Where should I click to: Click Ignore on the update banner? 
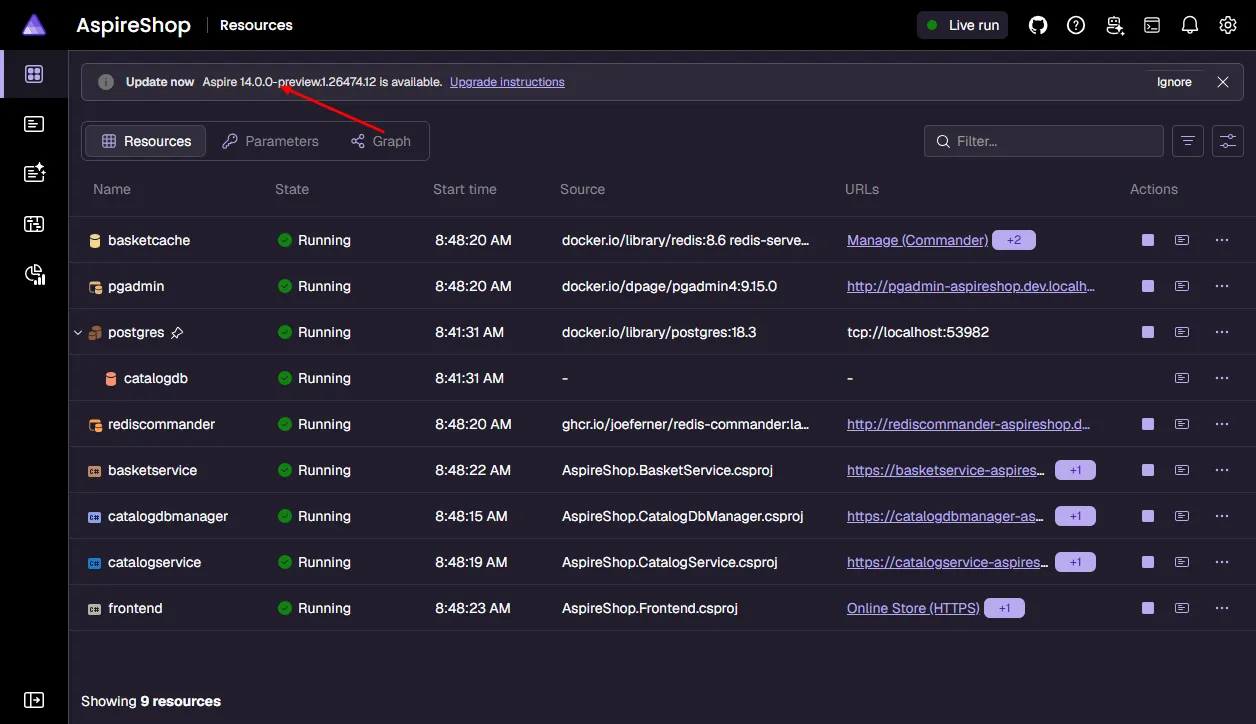click(x=1174, y=82)
